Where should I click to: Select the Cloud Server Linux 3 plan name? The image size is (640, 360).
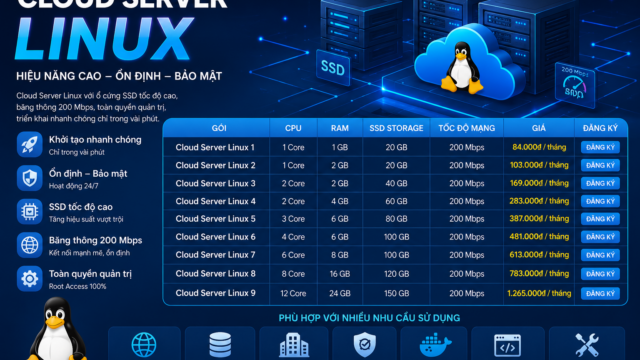tap(216, 183)
